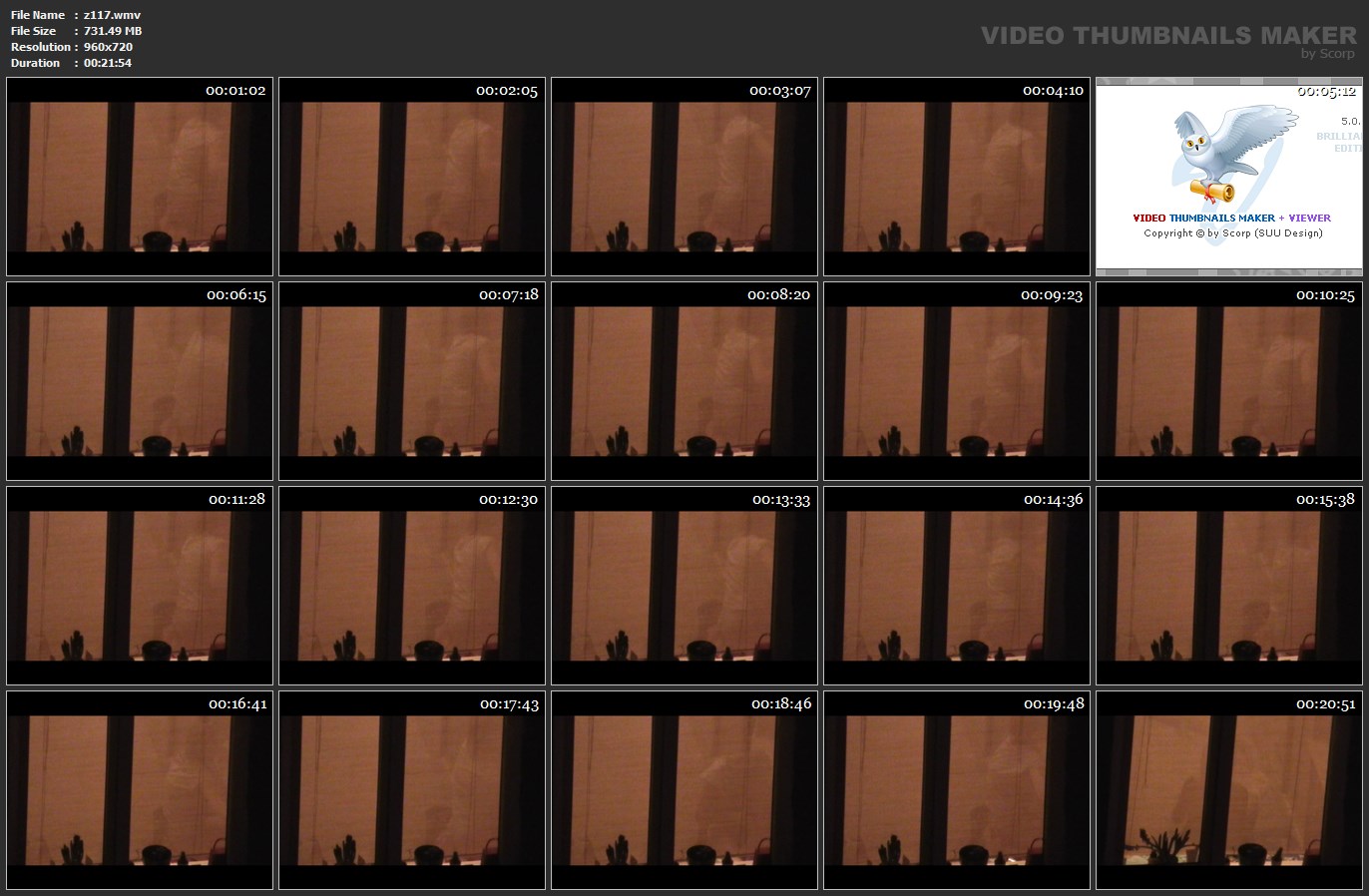1369x896 pixels.
Task: Select the last thumbnail at 00:20:51
Action: 1229,790
